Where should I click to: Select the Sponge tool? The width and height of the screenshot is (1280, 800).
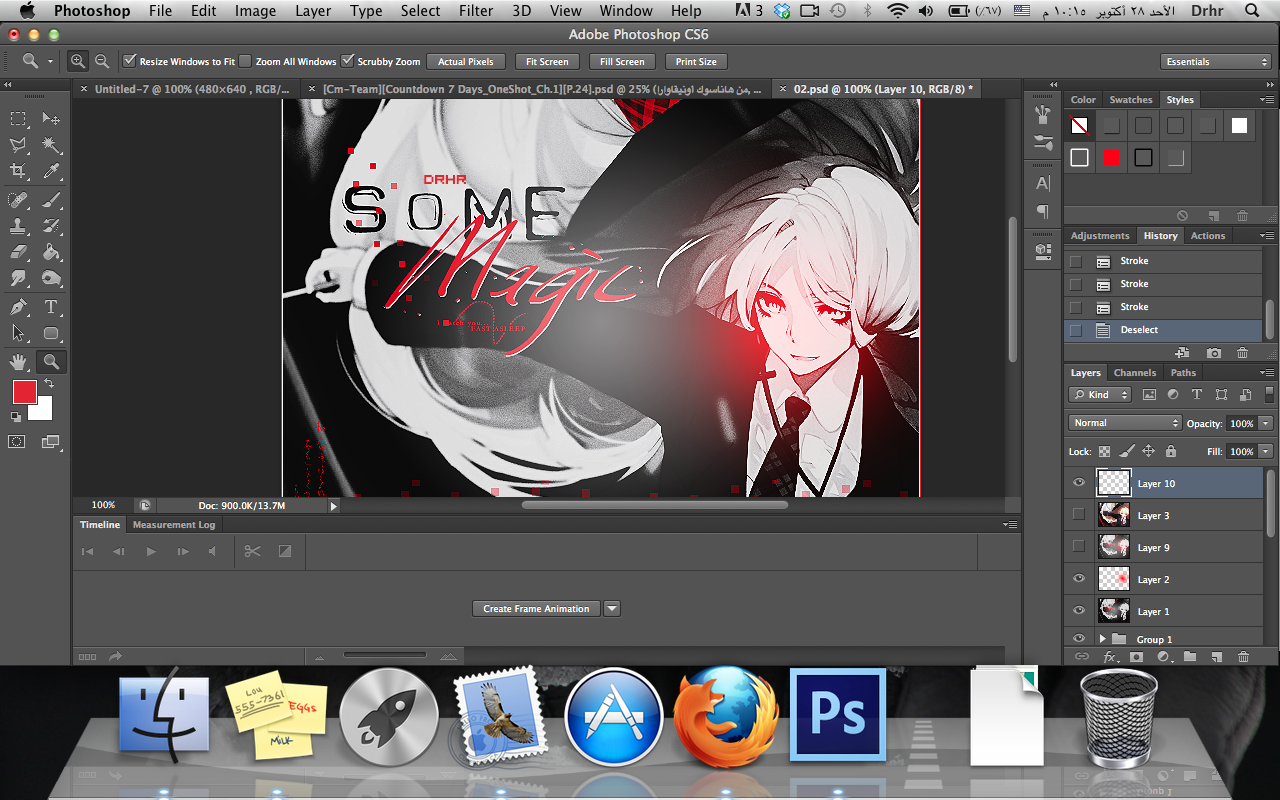point(51,279)
